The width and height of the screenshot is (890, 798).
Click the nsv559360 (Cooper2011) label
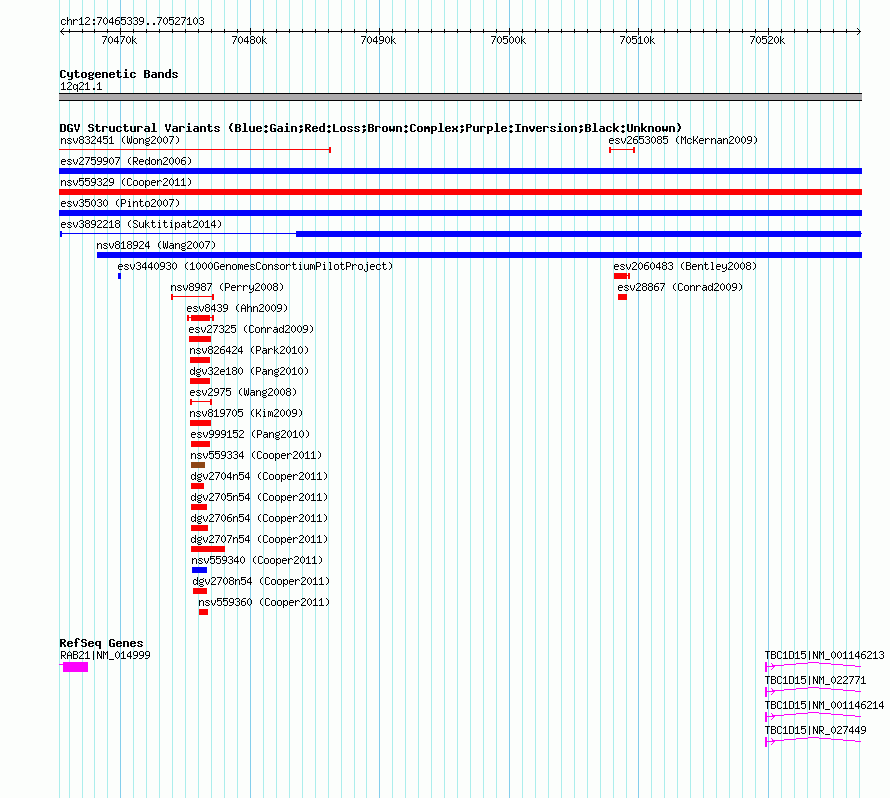click(264, 602)
